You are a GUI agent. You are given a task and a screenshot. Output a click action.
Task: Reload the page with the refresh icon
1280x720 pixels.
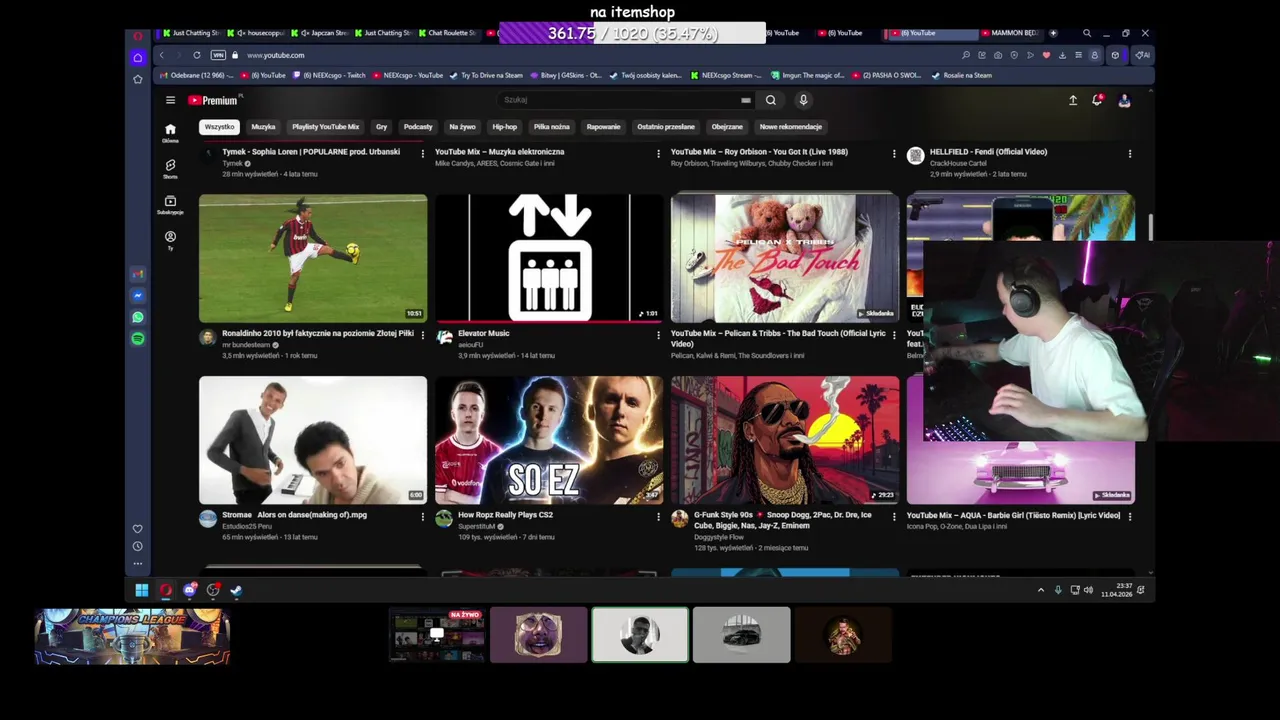197,55
